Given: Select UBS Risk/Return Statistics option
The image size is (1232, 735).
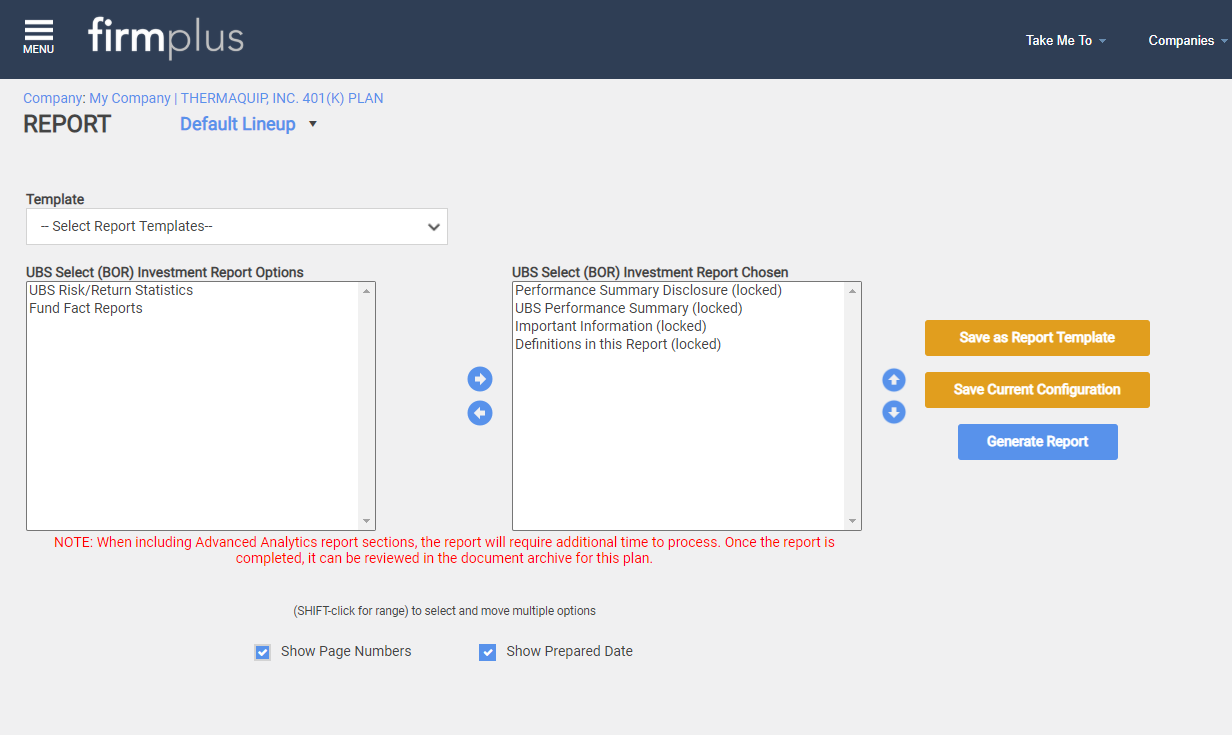Looking at the screenshot, I should [x=192, y=291].
